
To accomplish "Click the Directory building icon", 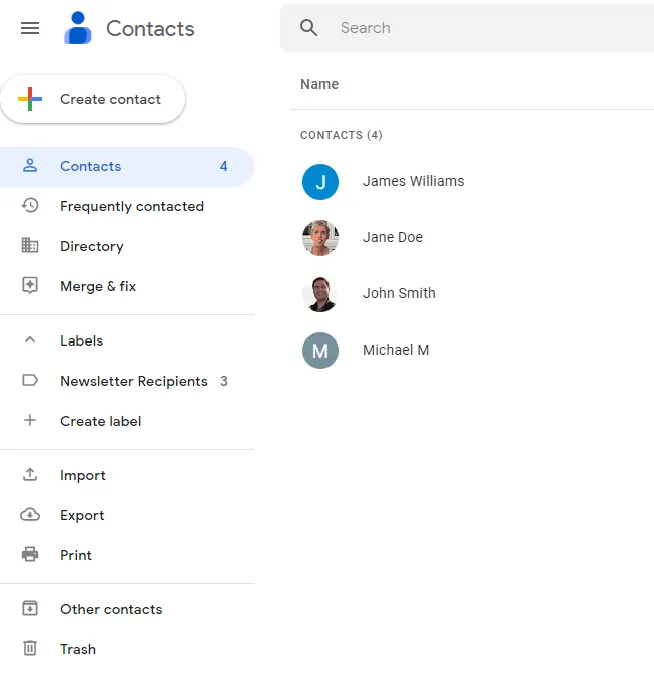I will point(30,245).
